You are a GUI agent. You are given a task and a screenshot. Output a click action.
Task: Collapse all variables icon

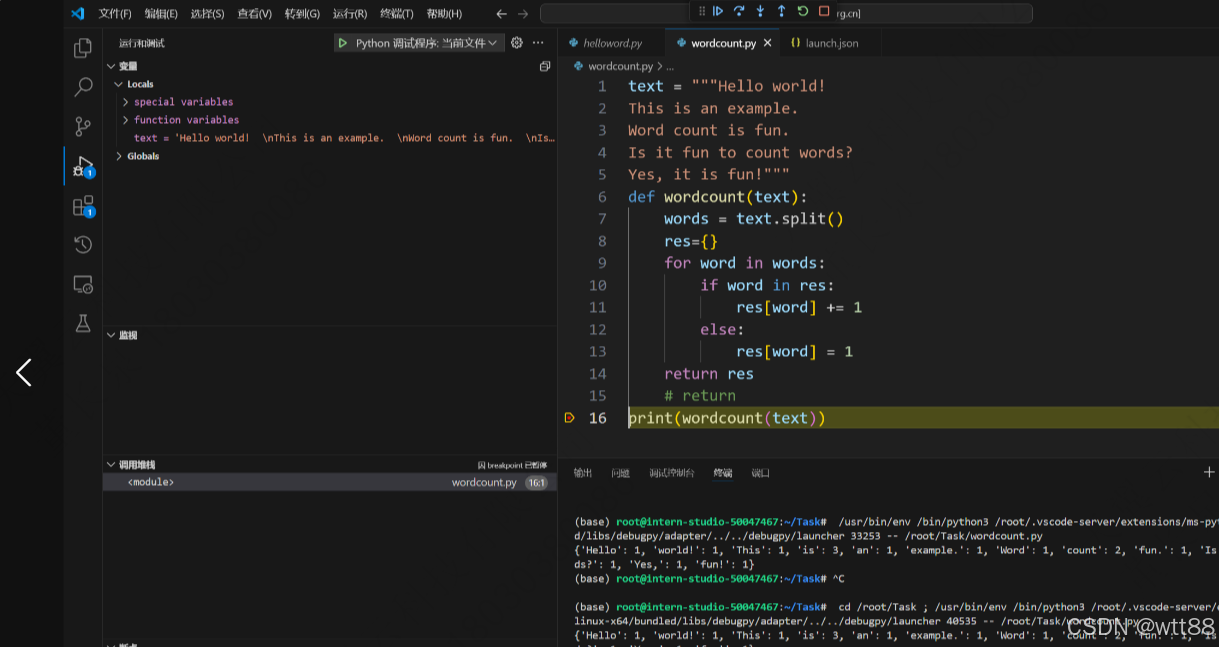click(545, 66)
